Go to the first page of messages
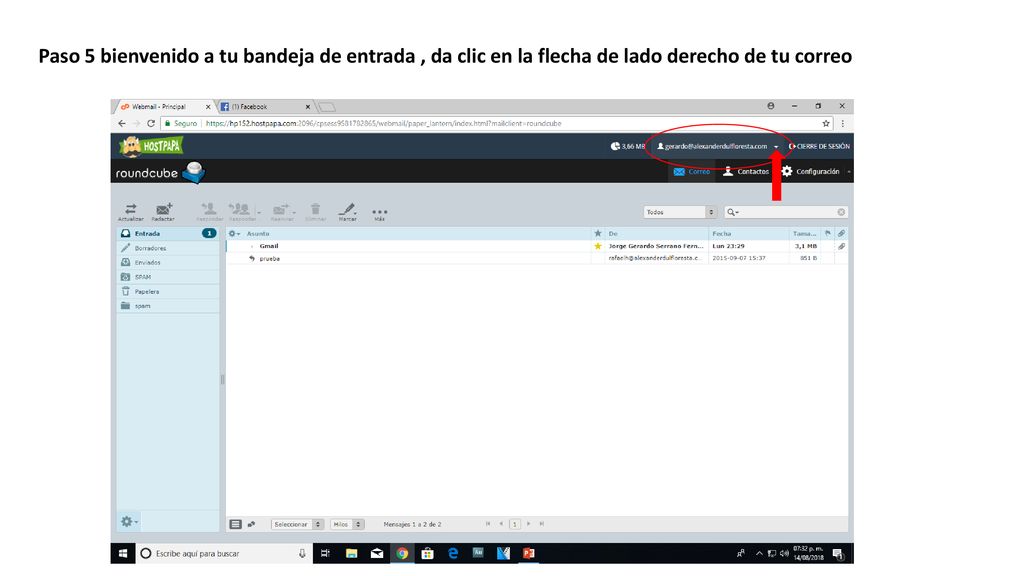Screen dimensions: 1024x576 click(x=488, y=524)
